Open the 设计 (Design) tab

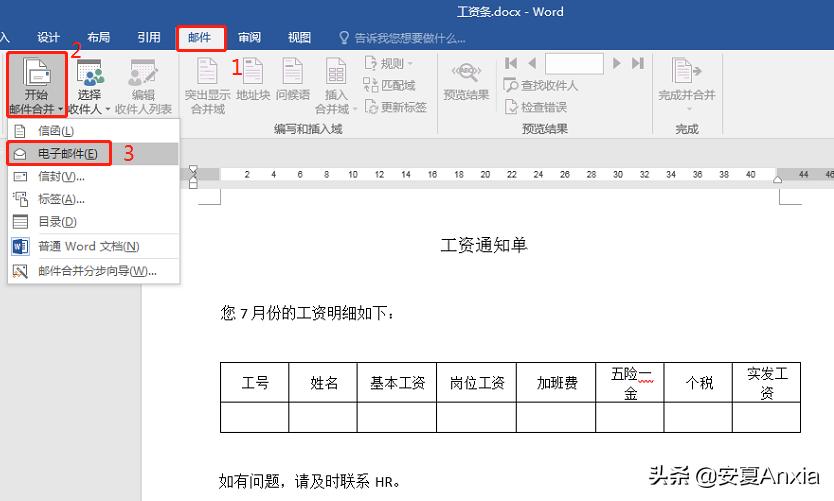pos(48,37)
